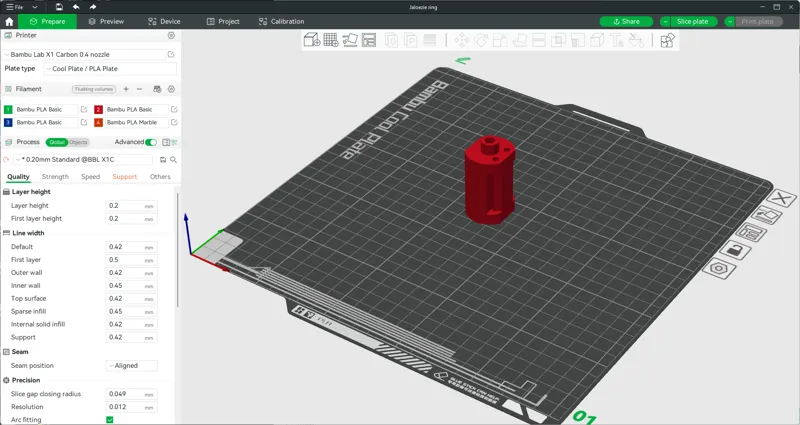Toggle the Advanced settings switch
Viewport: 800px width, 425px height.
point(151,142)
